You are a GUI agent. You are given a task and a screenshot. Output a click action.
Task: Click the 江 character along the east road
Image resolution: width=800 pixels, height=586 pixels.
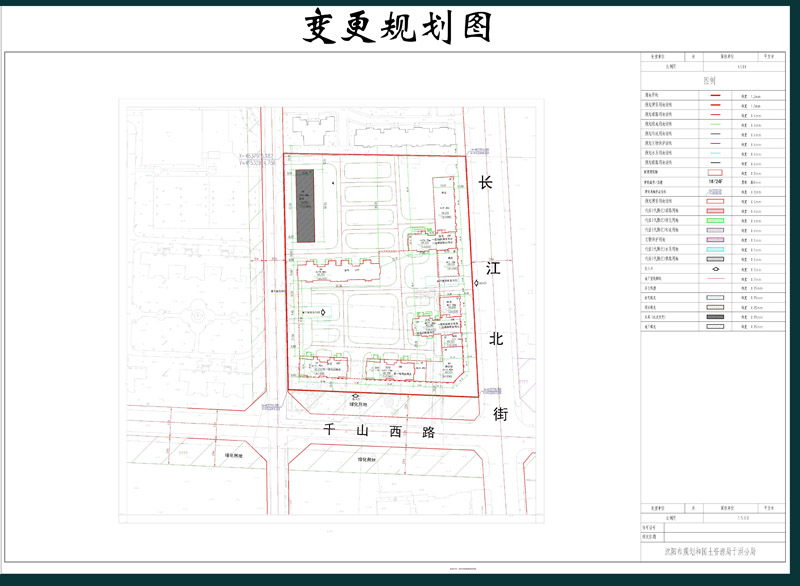pyautogui.click(x=494, y=268)
